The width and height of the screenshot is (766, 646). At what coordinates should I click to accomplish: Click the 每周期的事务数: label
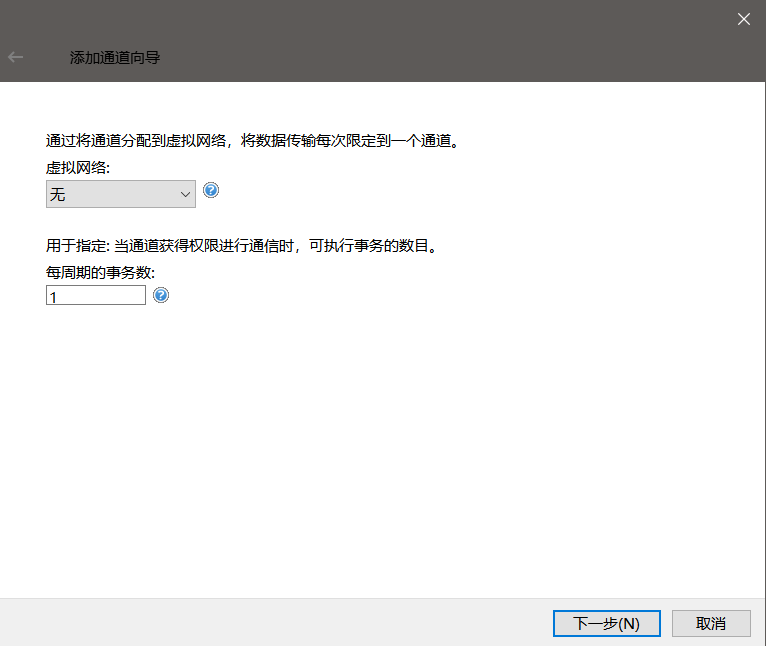101,272
